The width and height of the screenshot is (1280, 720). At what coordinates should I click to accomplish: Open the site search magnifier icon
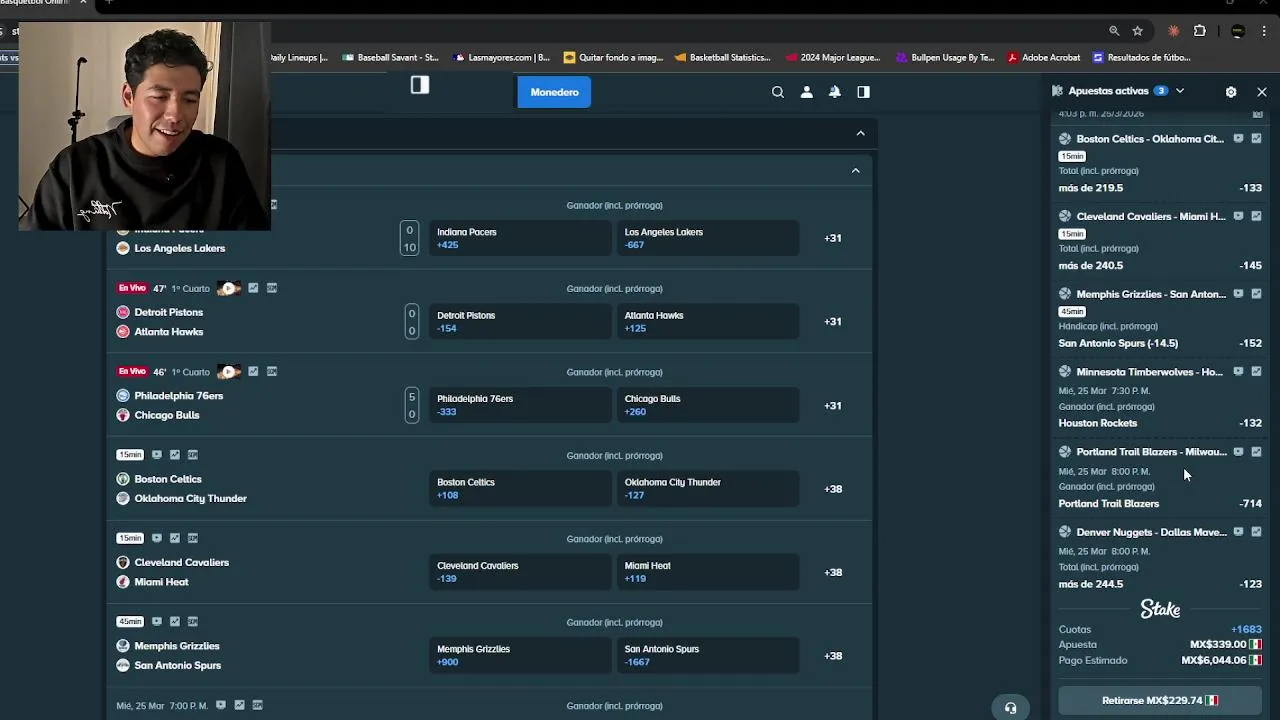click(777, 92)
